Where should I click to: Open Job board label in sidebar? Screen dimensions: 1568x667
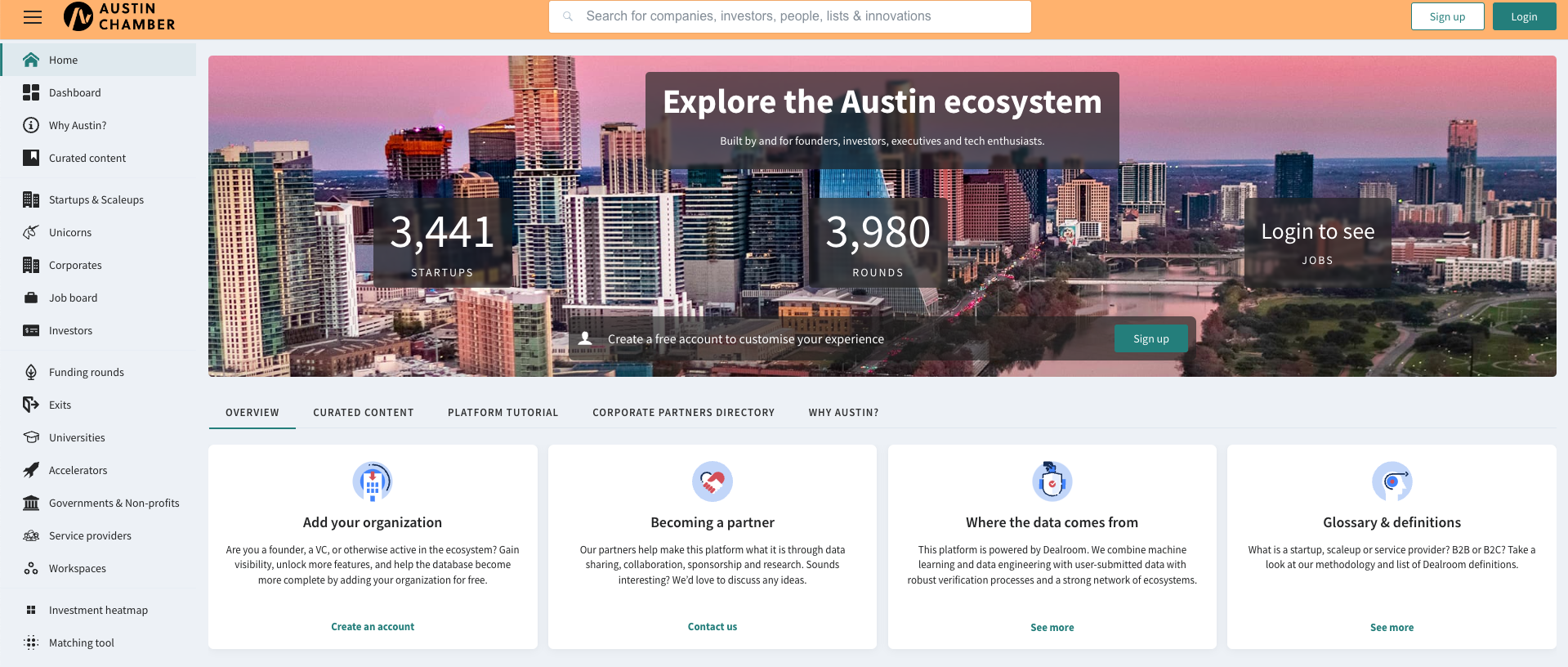click(x=73, y=298)
